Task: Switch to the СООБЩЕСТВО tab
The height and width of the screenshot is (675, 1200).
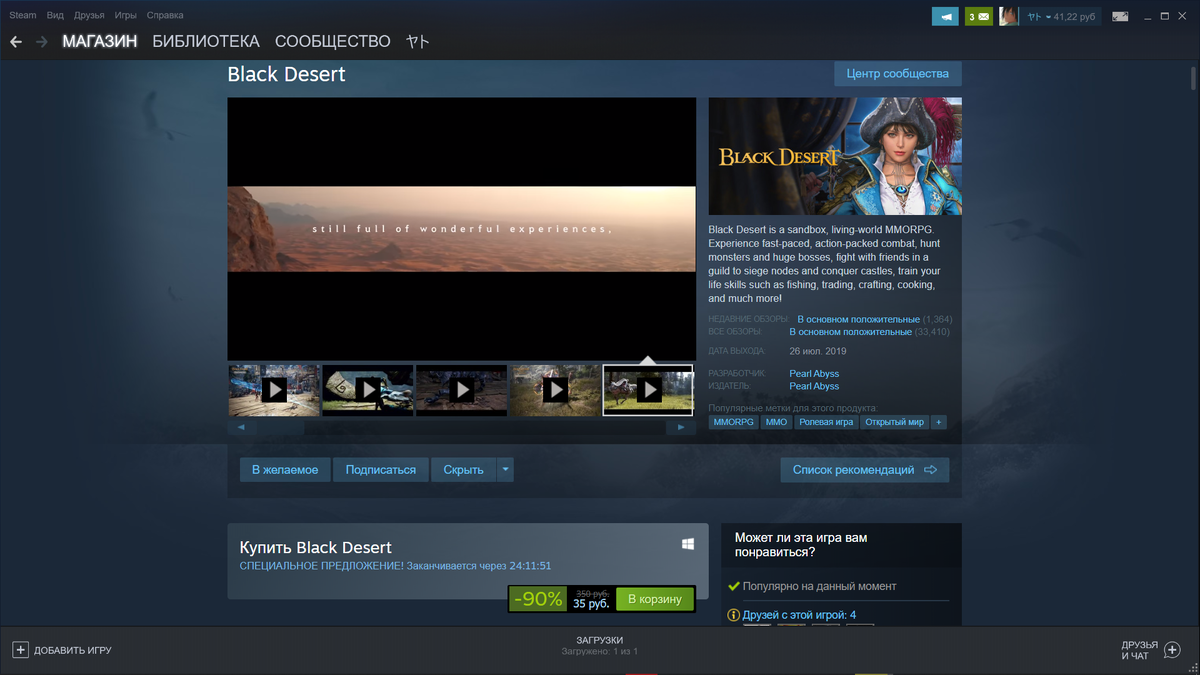Action: pos(333,42)
